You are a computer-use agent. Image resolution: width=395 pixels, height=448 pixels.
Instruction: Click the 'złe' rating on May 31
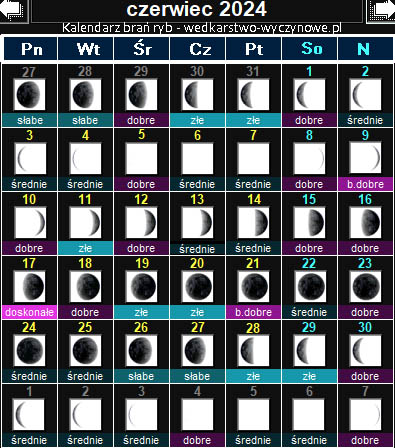[253, 120]
